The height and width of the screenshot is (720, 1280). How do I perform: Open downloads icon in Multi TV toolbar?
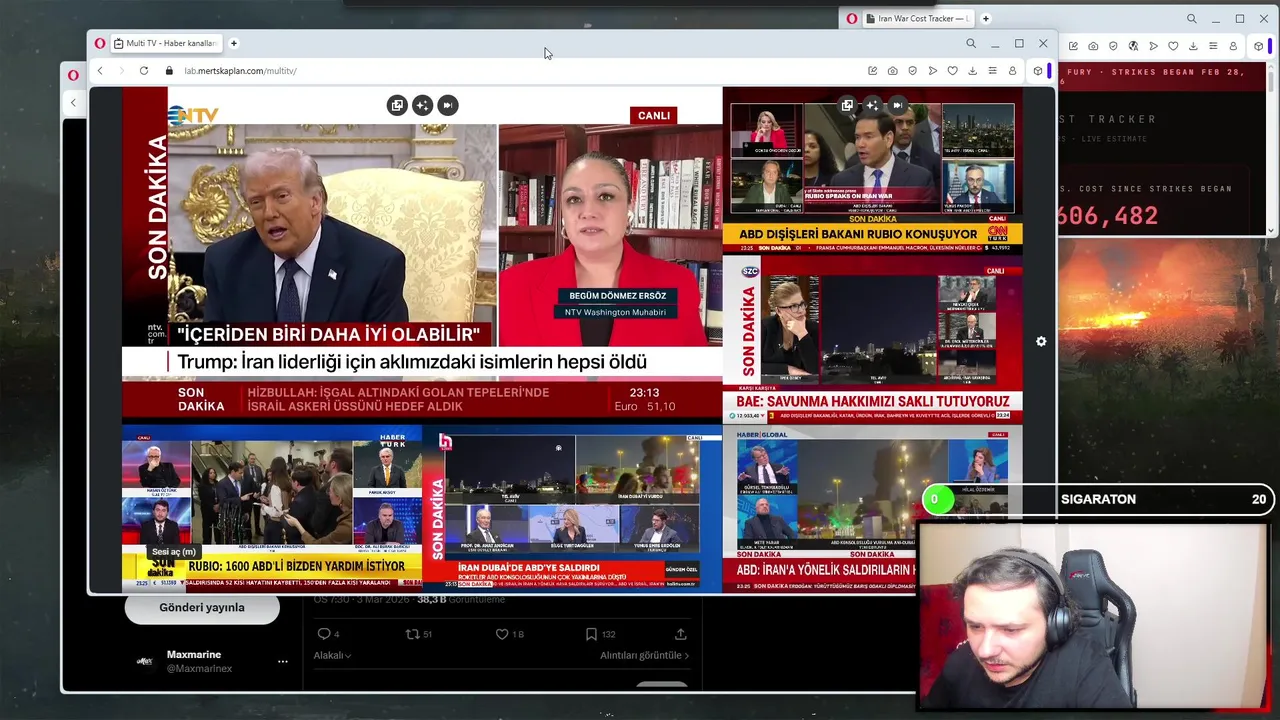pos(973,71)
